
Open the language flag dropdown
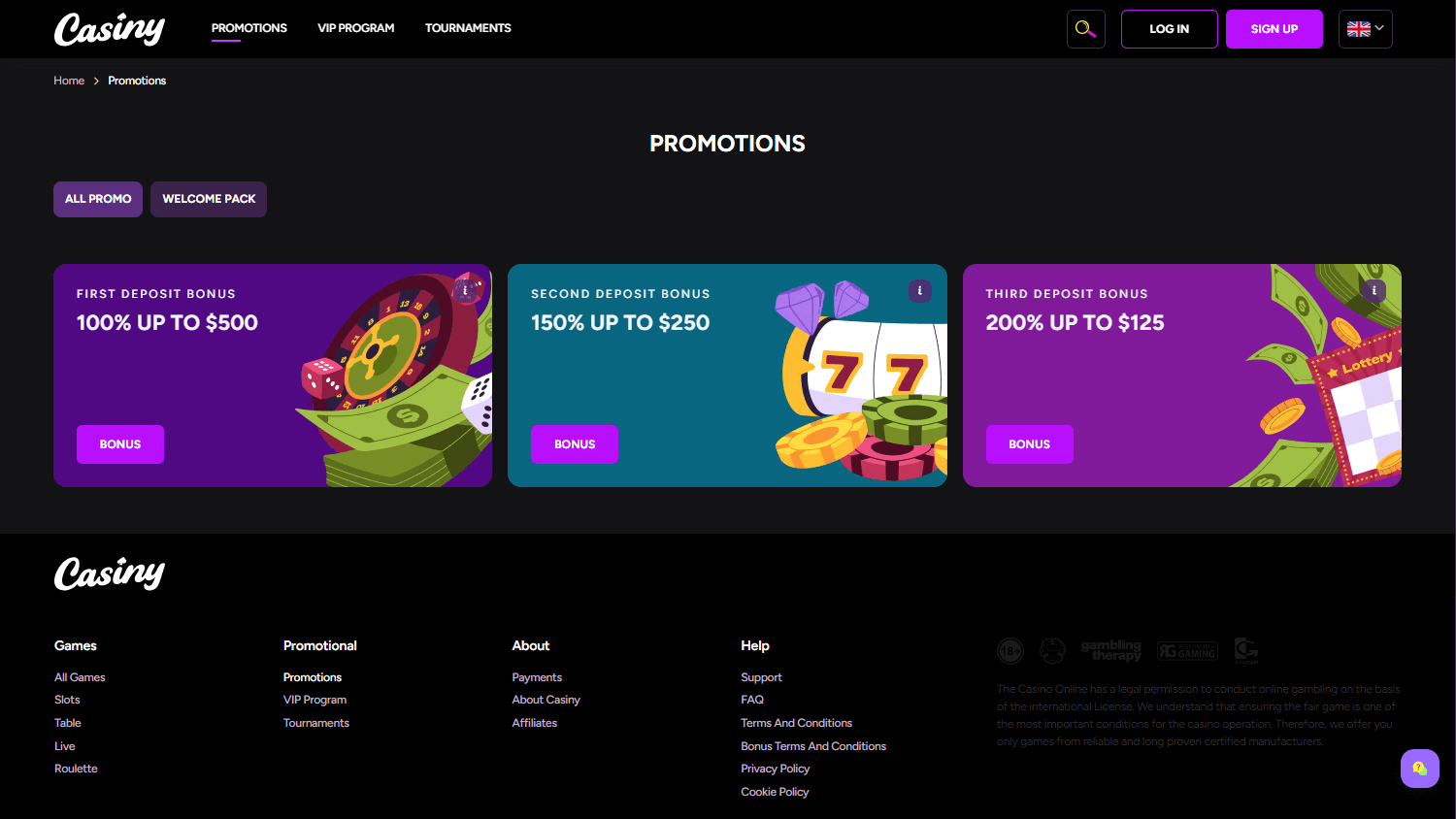[1366, 29]
